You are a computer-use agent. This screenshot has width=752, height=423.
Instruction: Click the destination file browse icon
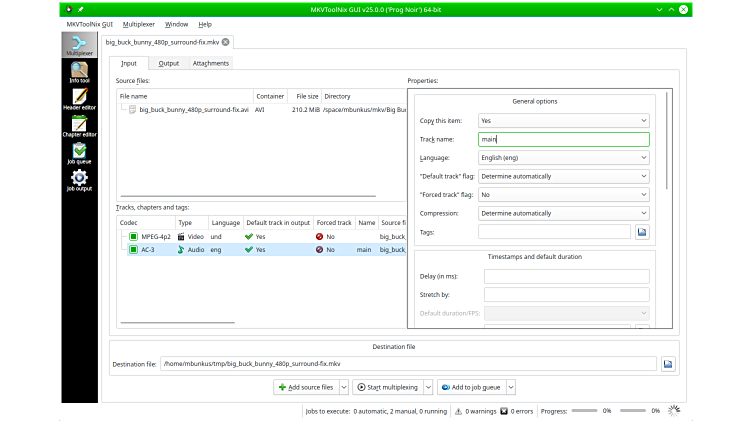pyautogui.click(x=668, y=364)
